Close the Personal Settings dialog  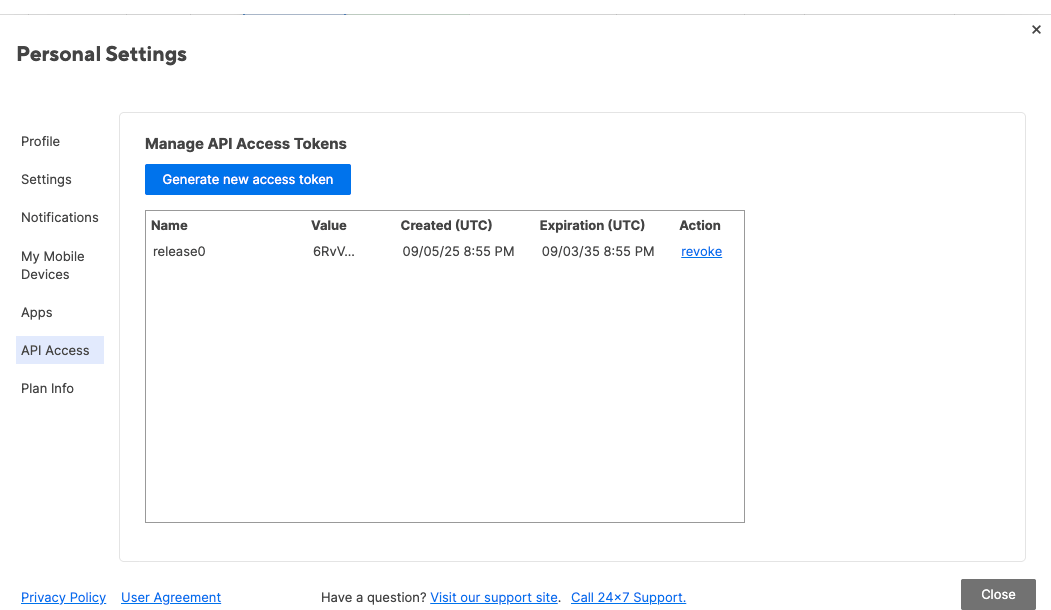[x=997, y=593]
